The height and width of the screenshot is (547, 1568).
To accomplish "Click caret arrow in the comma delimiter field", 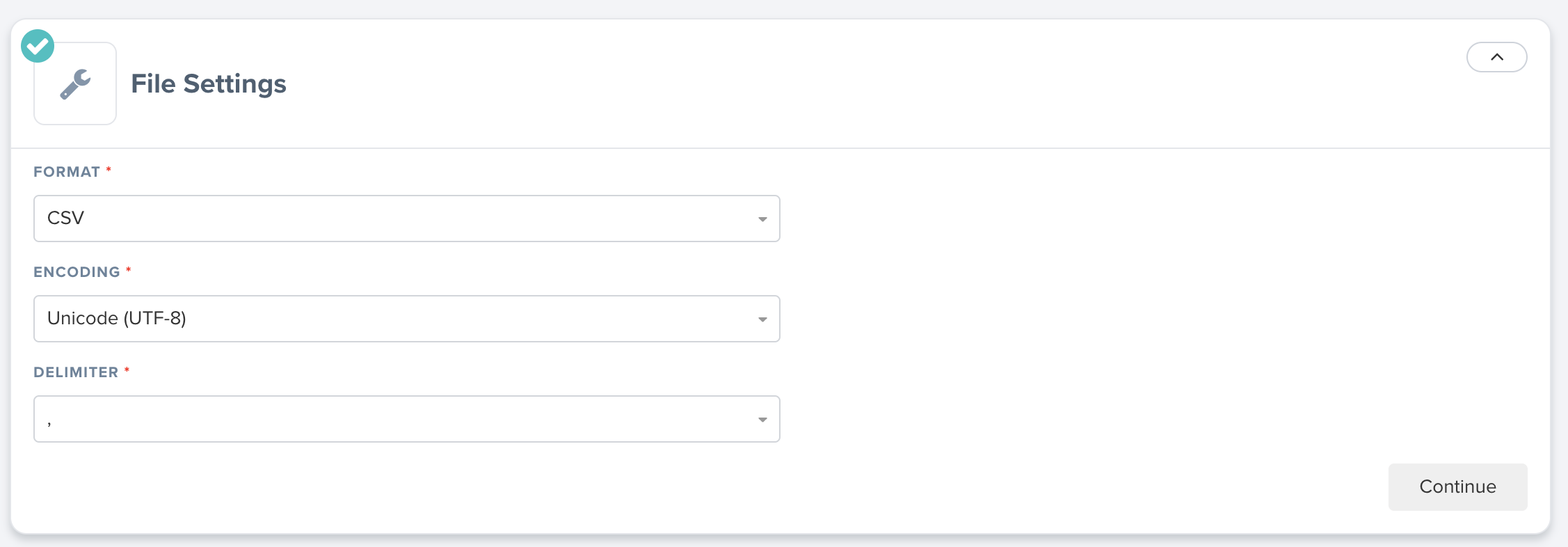I will [762, 420].
